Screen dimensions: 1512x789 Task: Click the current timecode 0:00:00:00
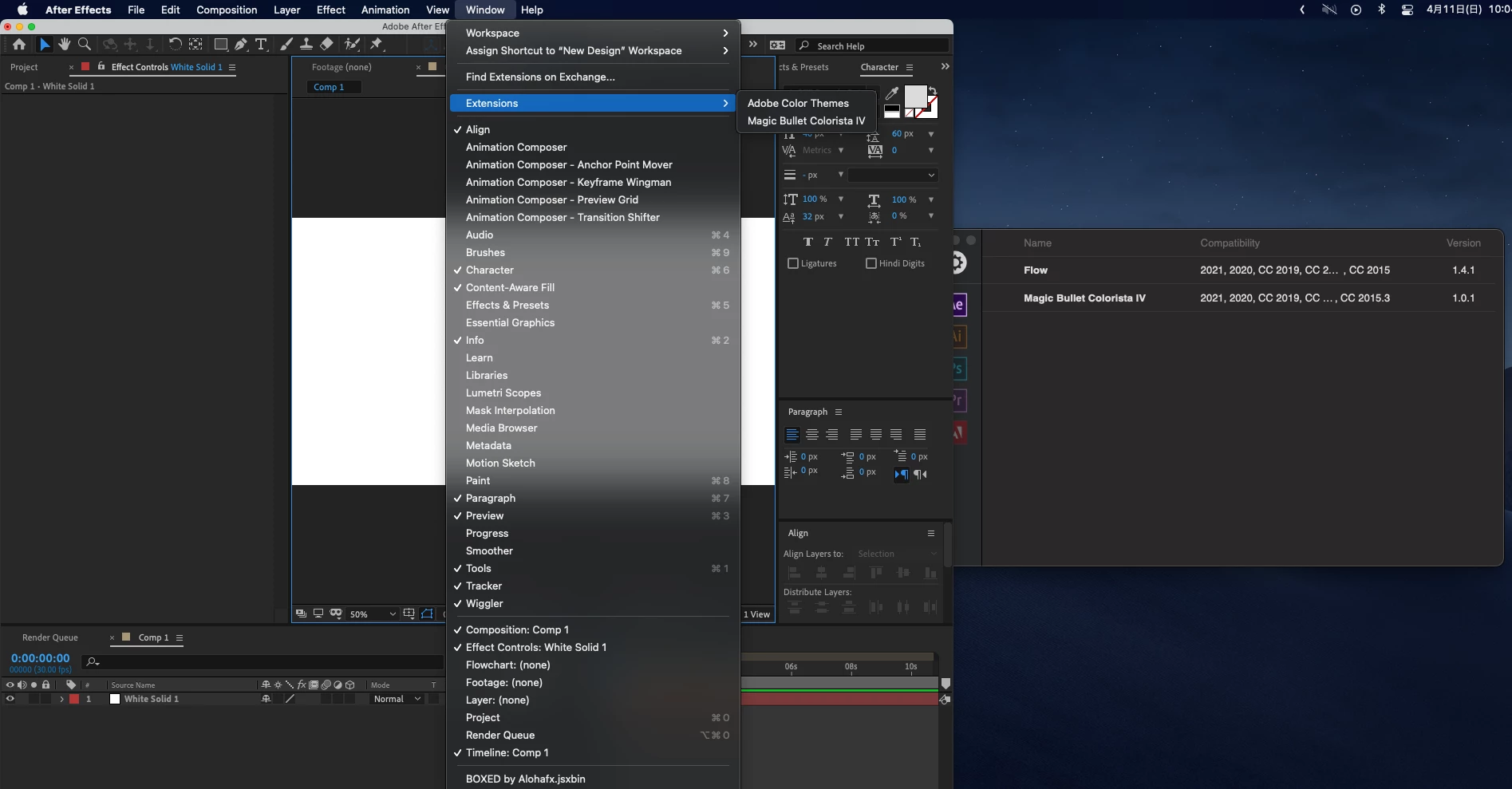click(40, 658)
